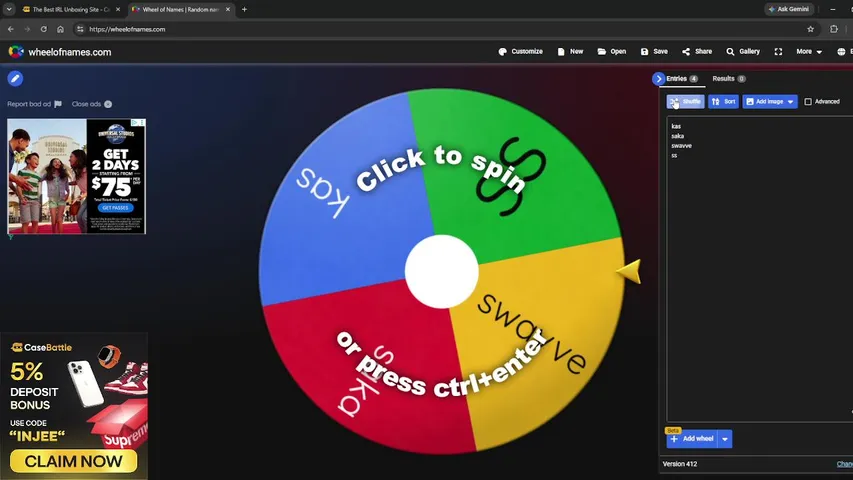Viewport: 853px width, 480px height.
Task: Toggle fullscreen mode icon
Action: [778, 52]
